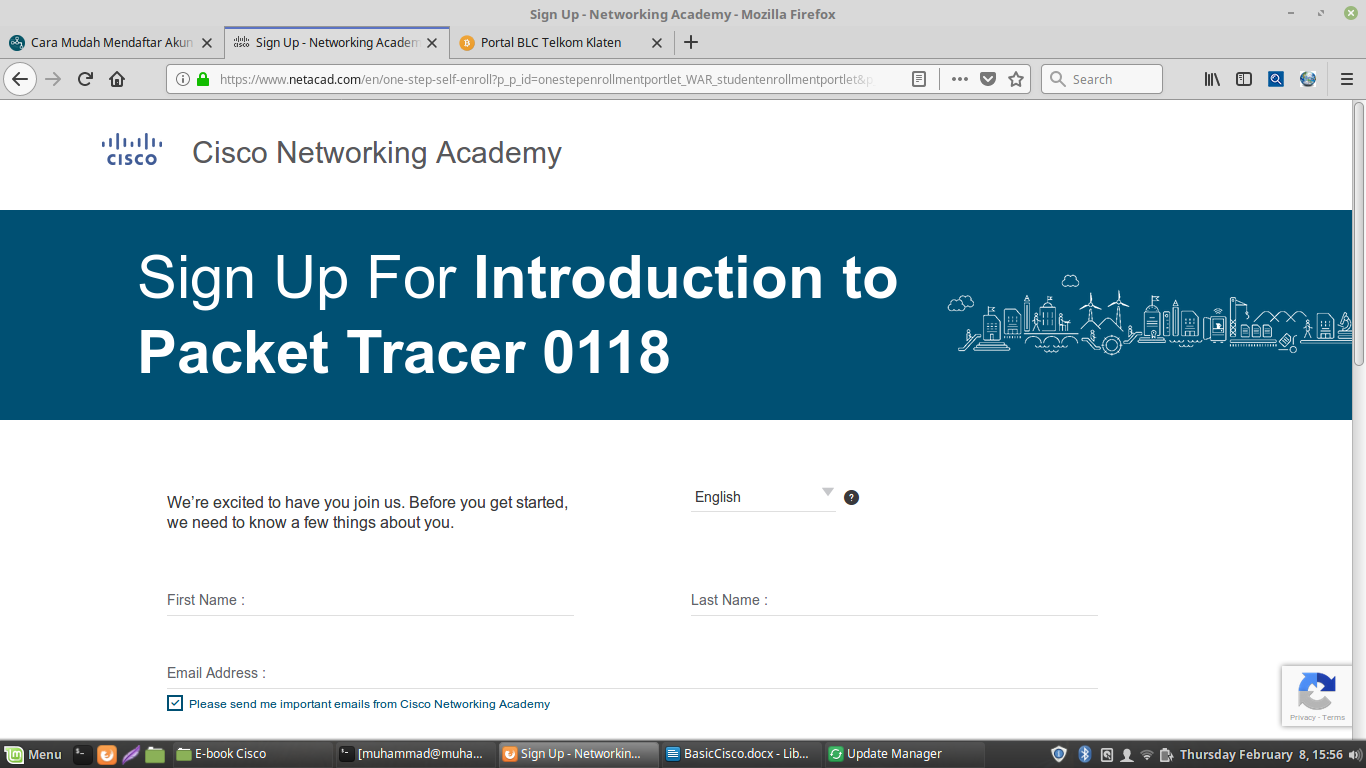
Task: Close the Cara Mudah Mendaftar Akun tab
Action: (207, 43)
